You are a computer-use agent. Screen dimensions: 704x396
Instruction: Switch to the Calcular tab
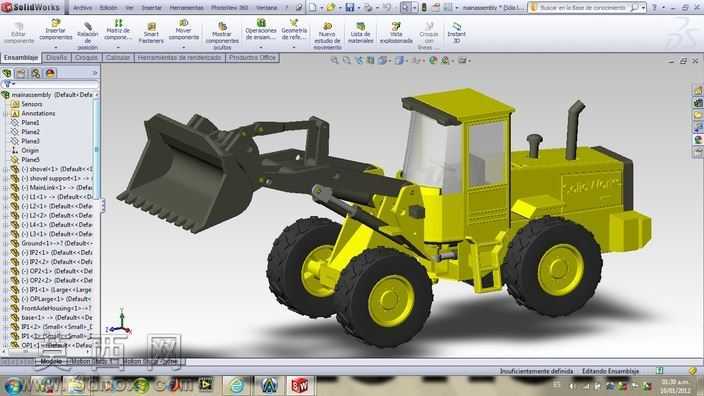(x=118, y=58)
